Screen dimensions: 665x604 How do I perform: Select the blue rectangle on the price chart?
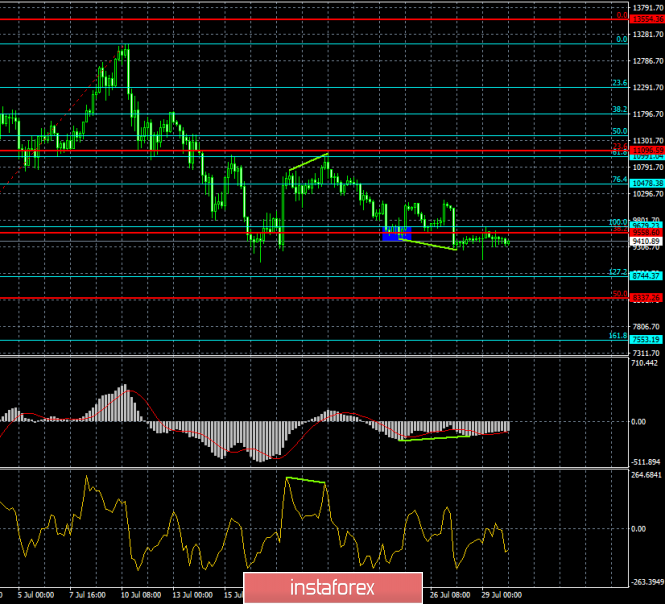[x=397, y=234]
